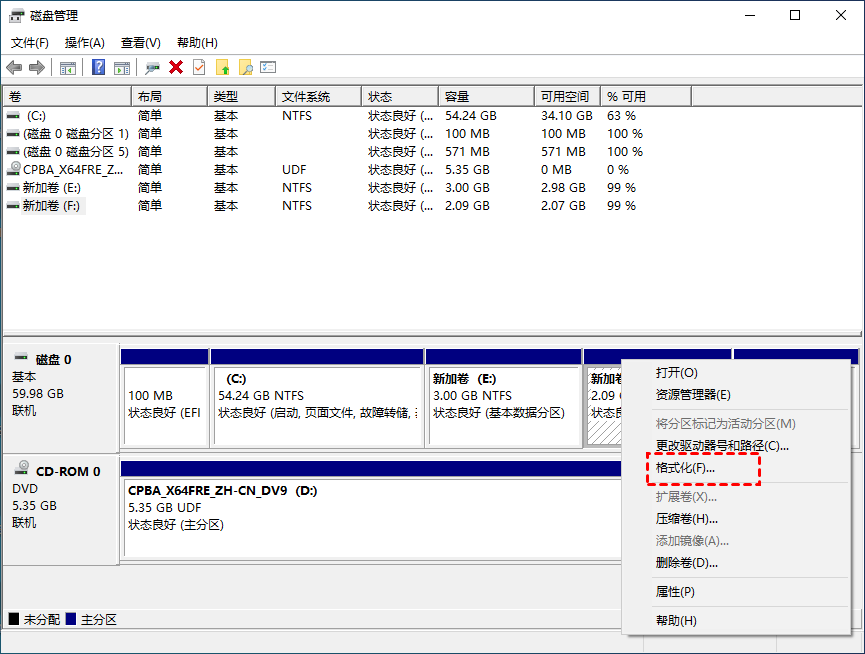Choose 压缩卷(H)... from context menu
Image resolution: width=865 pixels, height=654 pixels.
point(686,519)
